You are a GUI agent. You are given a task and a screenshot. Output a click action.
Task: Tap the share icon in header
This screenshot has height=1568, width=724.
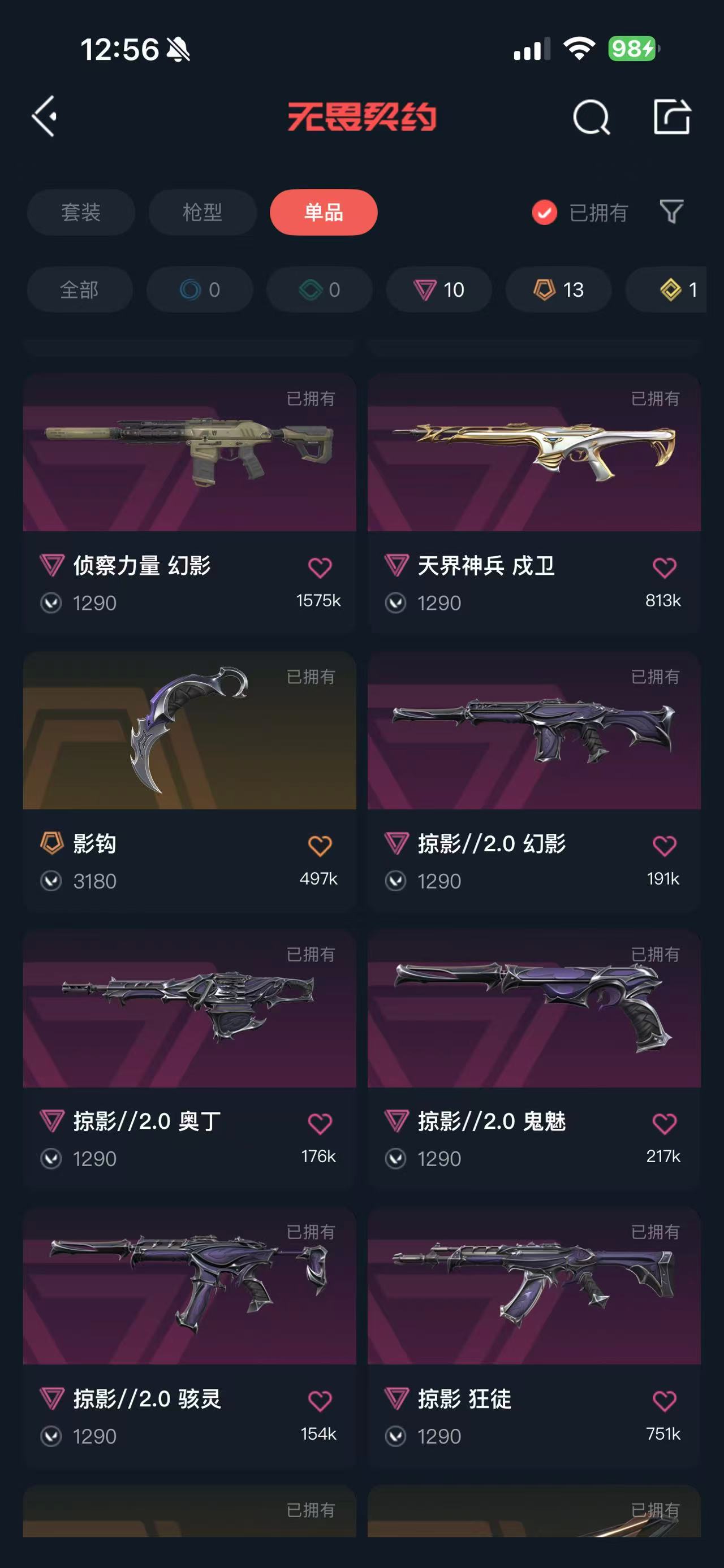pos(671,116)
